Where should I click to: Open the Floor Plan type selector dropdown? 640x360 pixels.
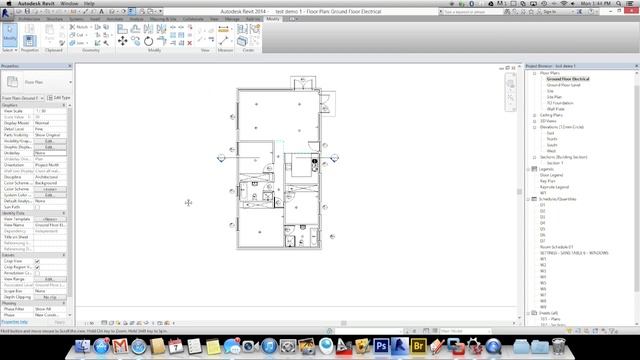(x=70, y=82)
